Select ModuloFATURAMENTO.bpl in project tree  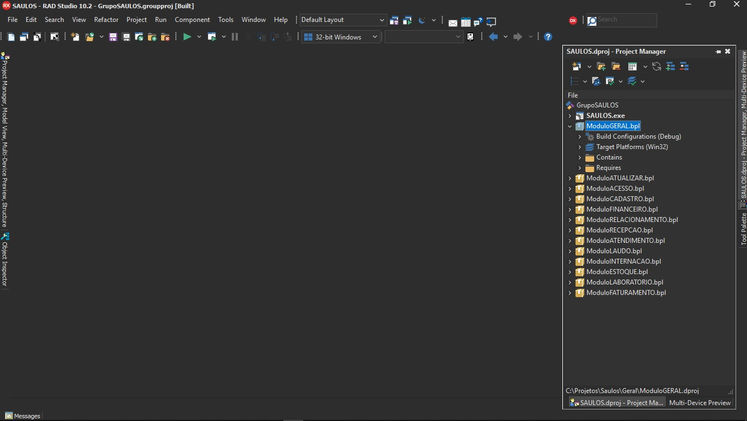(x=626, y=293)
